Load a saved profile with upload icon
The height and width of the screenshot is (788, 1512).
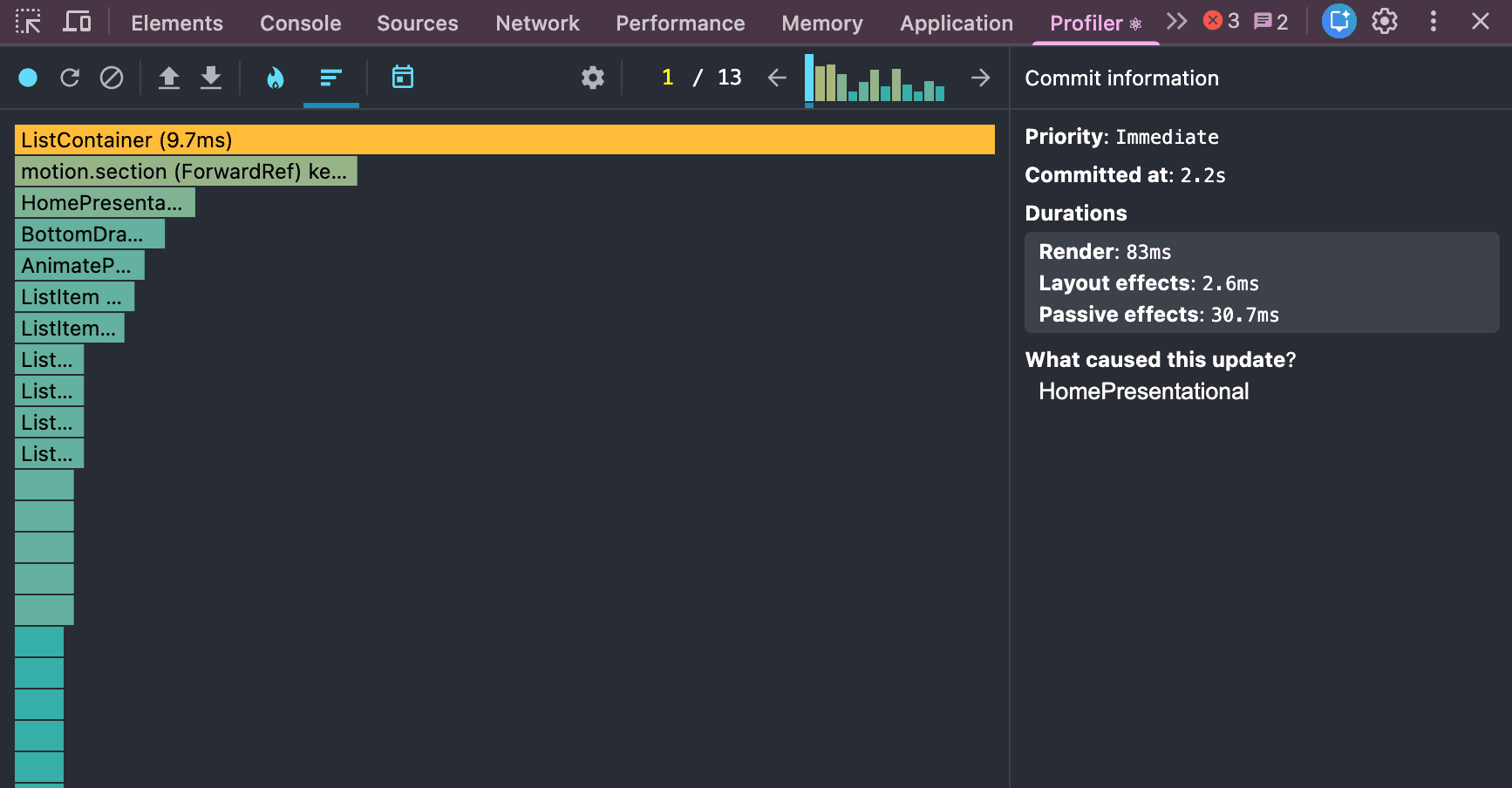coord(169,78)
